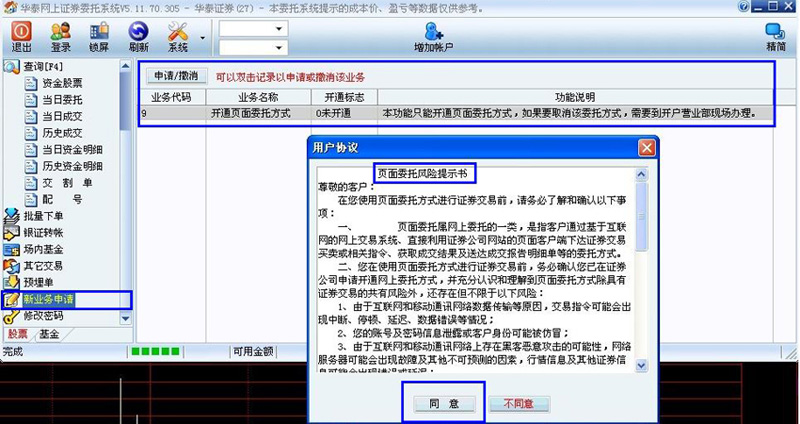This screenshot has width=800, height=424.
Task: Switch to the 基金 bottom tab
Action: pyautogui.click(x=49, y=334)
